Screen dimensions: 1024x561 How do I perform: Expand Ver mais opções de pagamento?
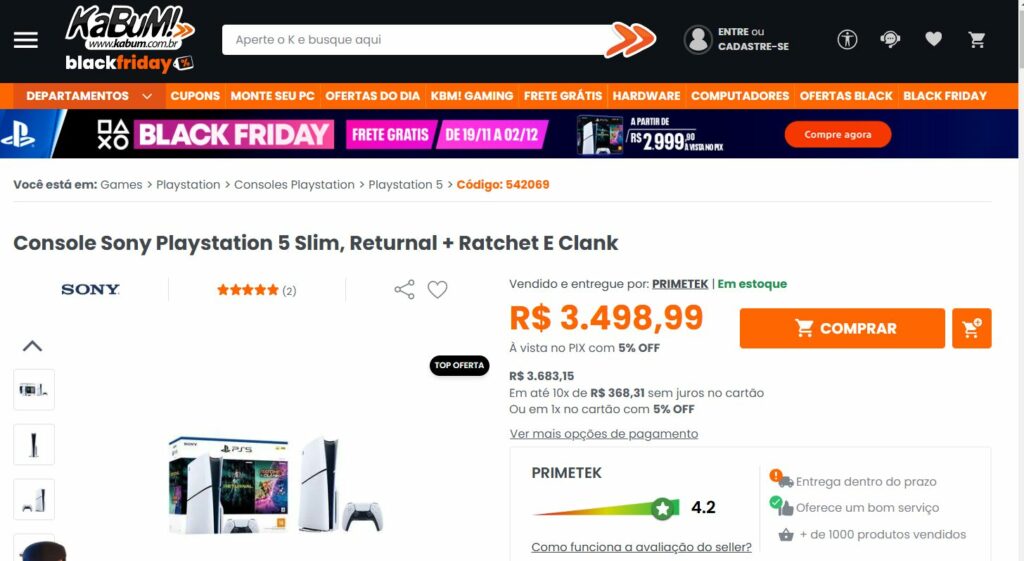tap(603, 434)
